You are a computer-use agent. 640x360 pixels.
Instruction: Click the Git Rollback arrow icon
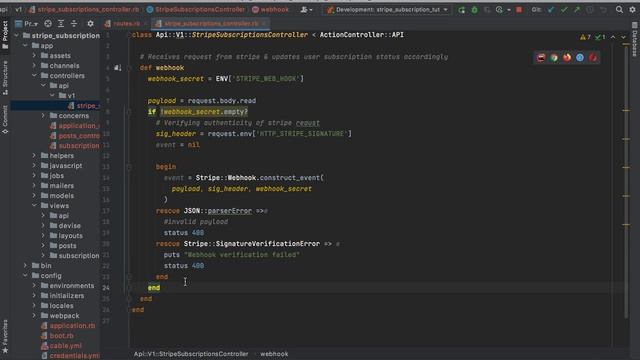tap(603, 9)
